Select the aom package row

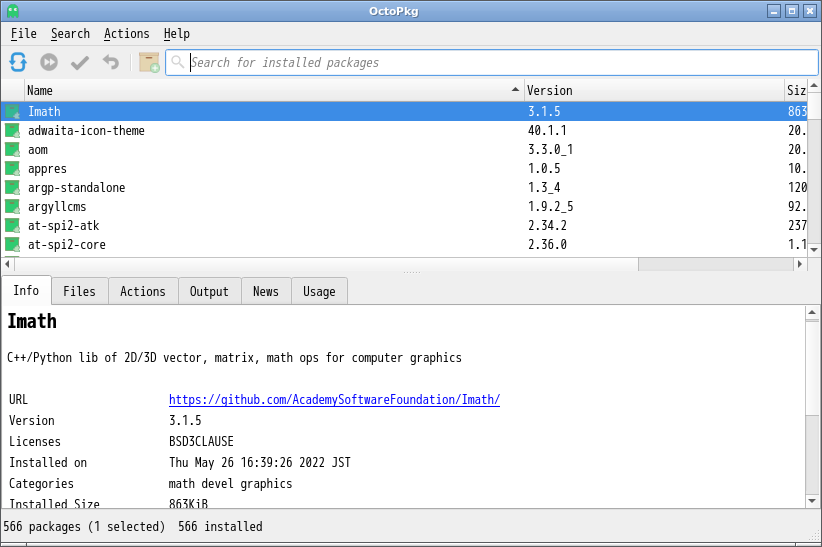pyautogui.click(x=404, y=149)
